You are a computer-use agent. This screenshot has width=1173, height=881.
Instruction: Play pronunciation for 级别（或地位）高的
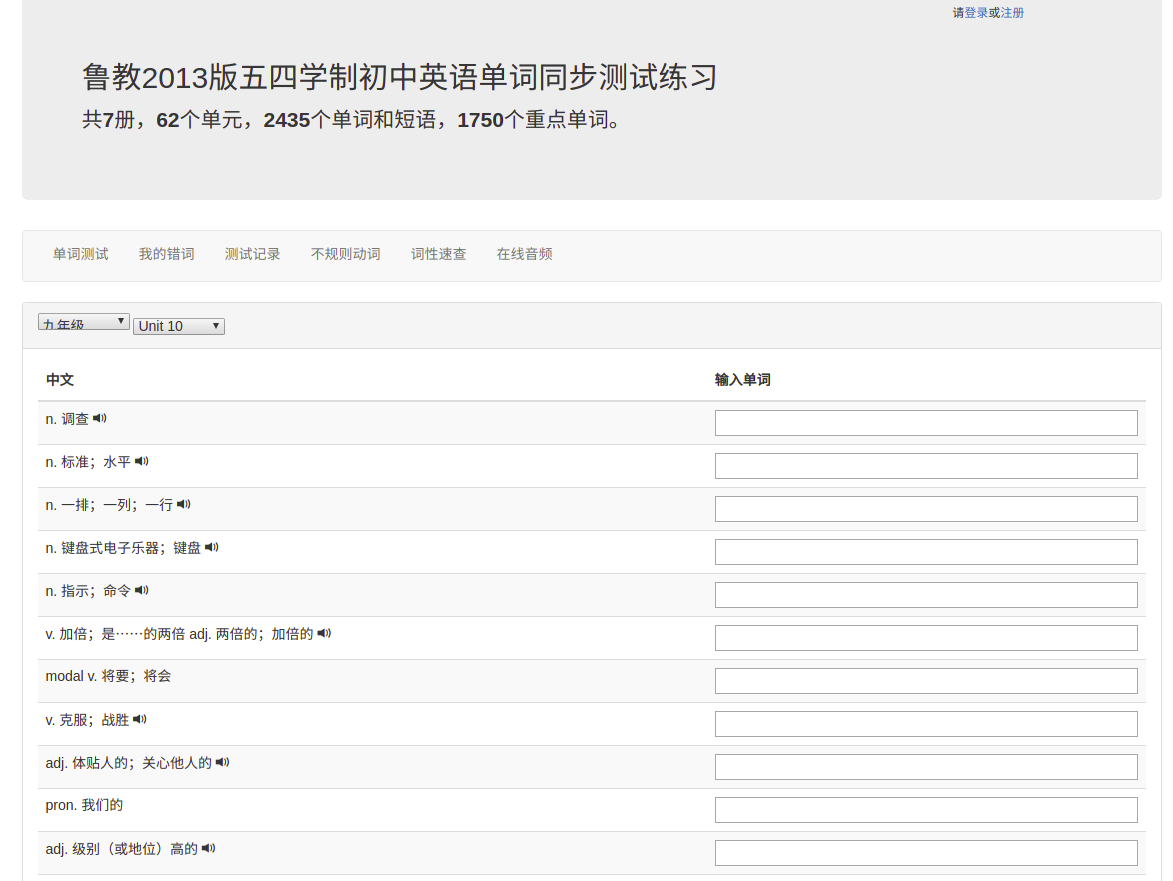209,848
